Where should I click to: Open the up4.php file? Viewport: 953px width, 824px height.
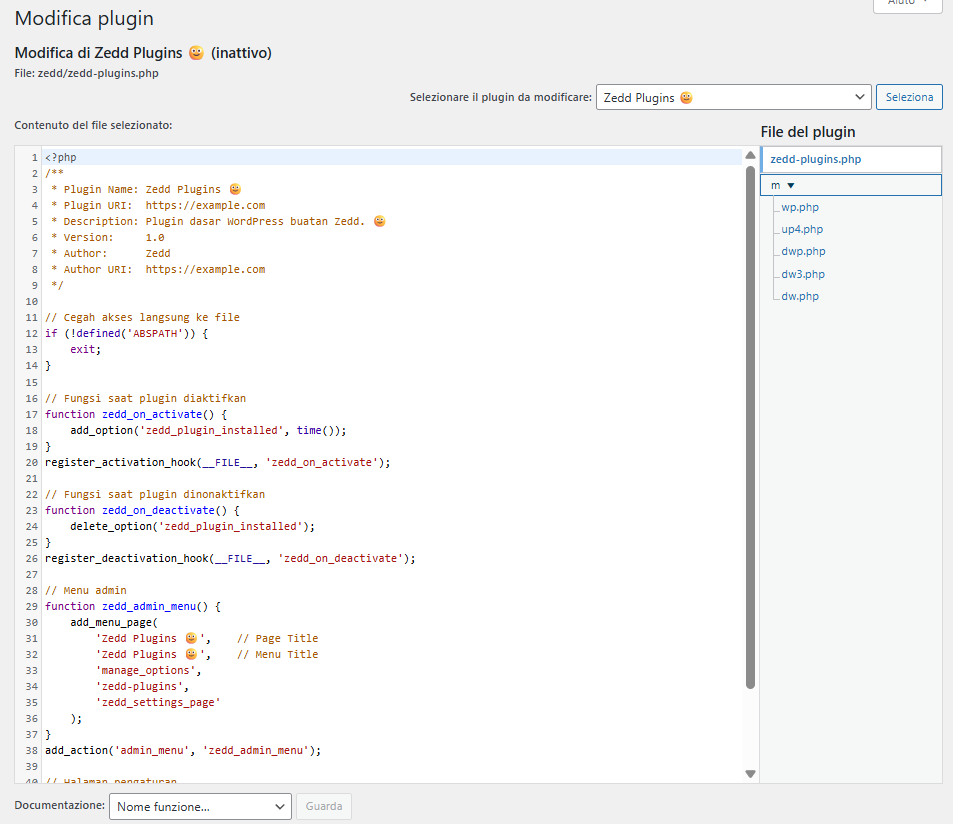coord(802,230)
